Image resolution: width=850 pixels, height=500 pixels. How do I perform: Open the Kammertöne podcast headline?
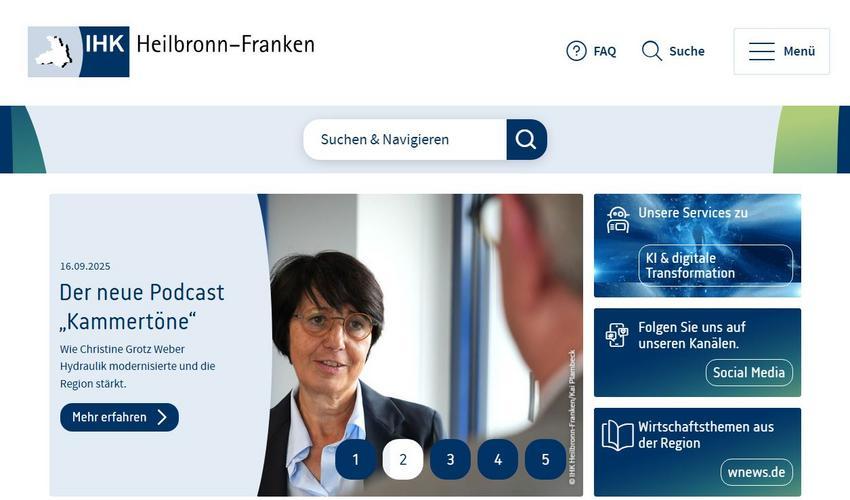142,307
